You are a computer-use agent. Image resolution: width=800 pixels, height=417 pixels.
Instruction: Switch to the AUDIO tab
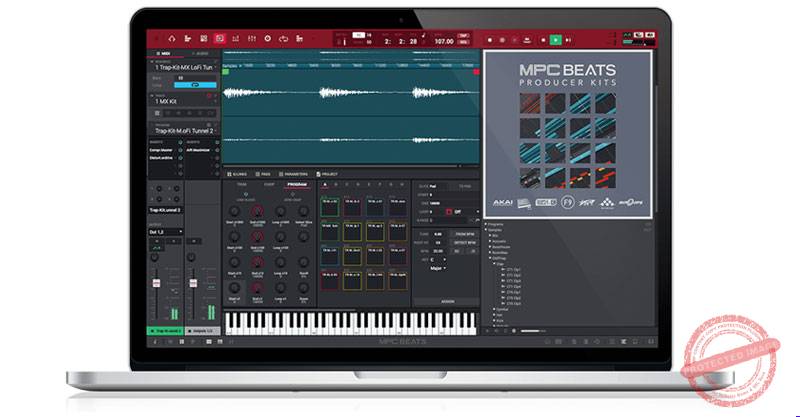(x=201, y=53)
